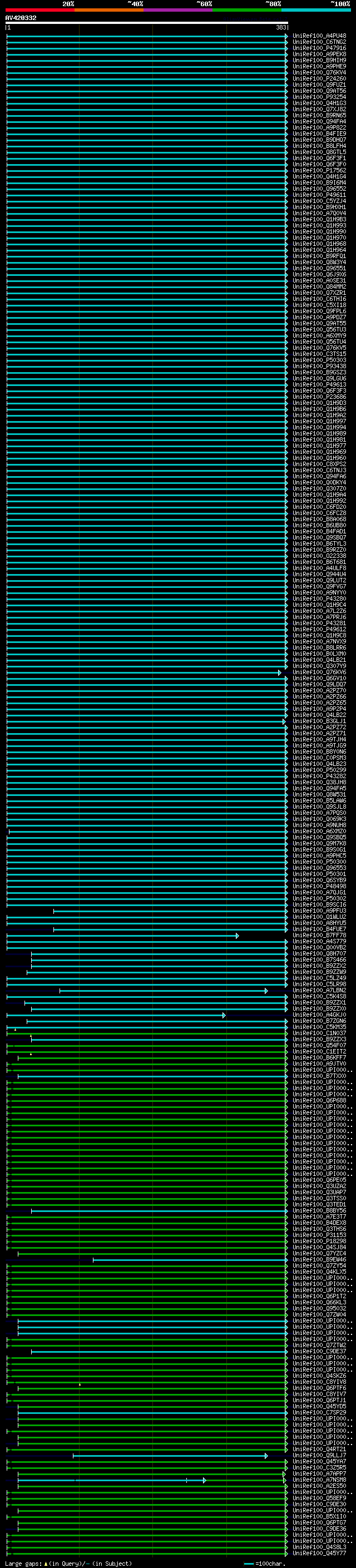Select label UniRef100_P48498
The image size is (356, 1568).
(319, 886)
